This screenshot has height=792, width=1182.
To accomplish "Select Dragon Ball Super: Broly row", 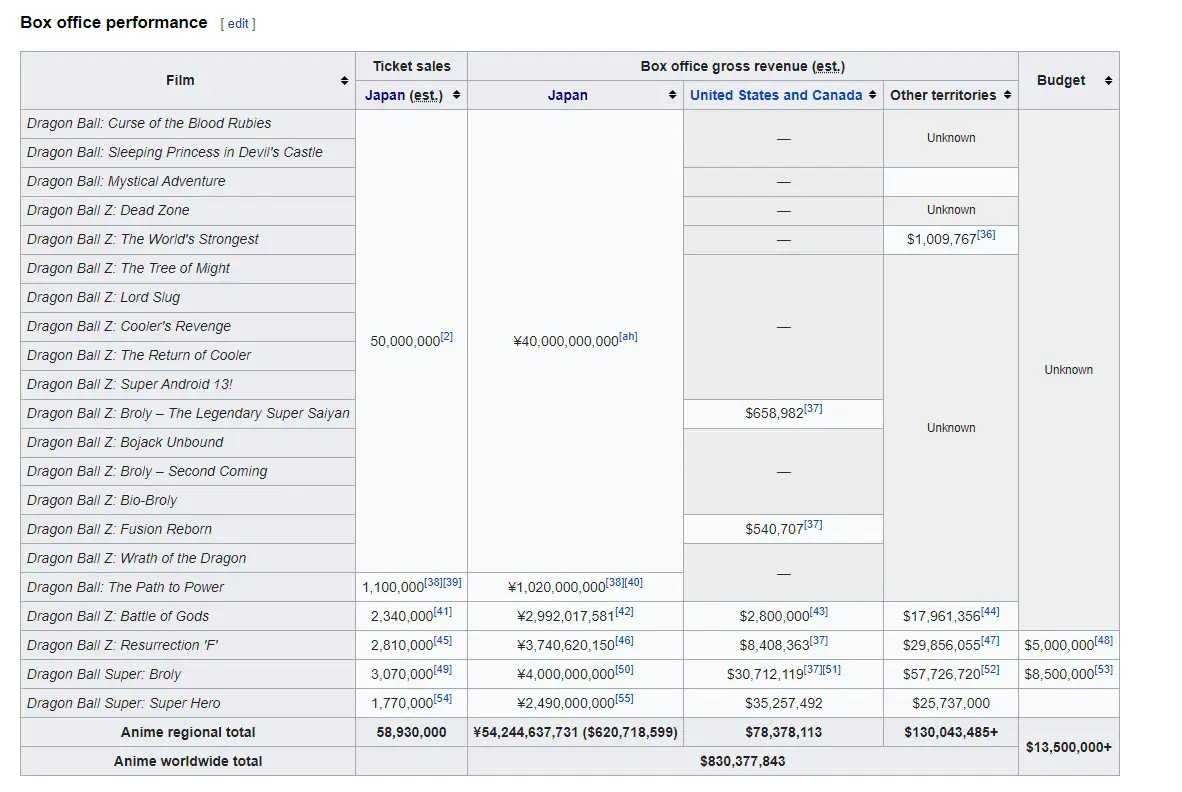I will coord(188,674).
